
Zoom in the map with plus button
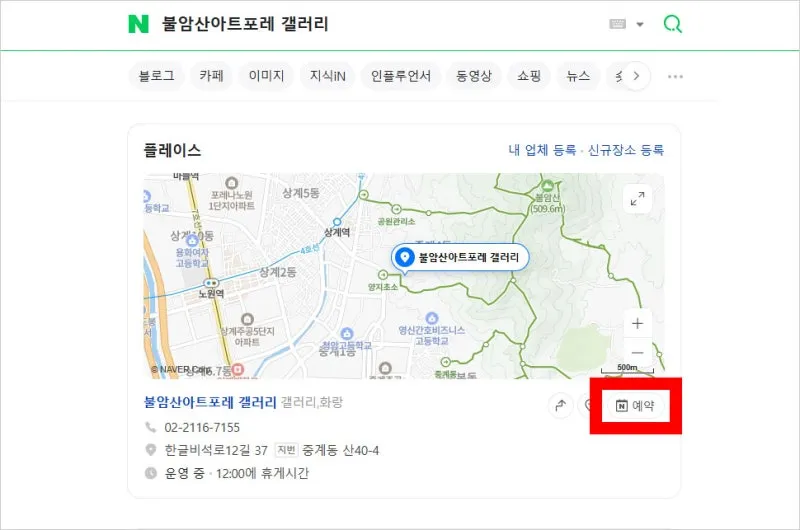tap(637, 323)
